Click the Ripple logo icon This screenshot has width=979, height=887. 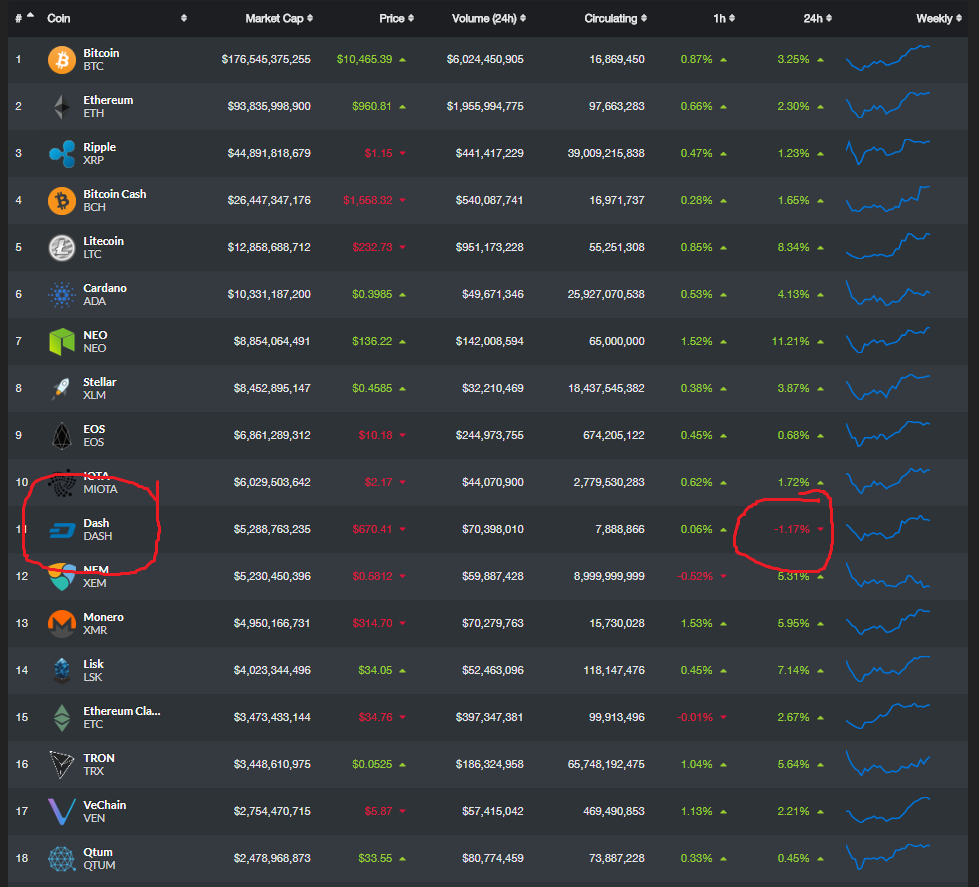62,154
